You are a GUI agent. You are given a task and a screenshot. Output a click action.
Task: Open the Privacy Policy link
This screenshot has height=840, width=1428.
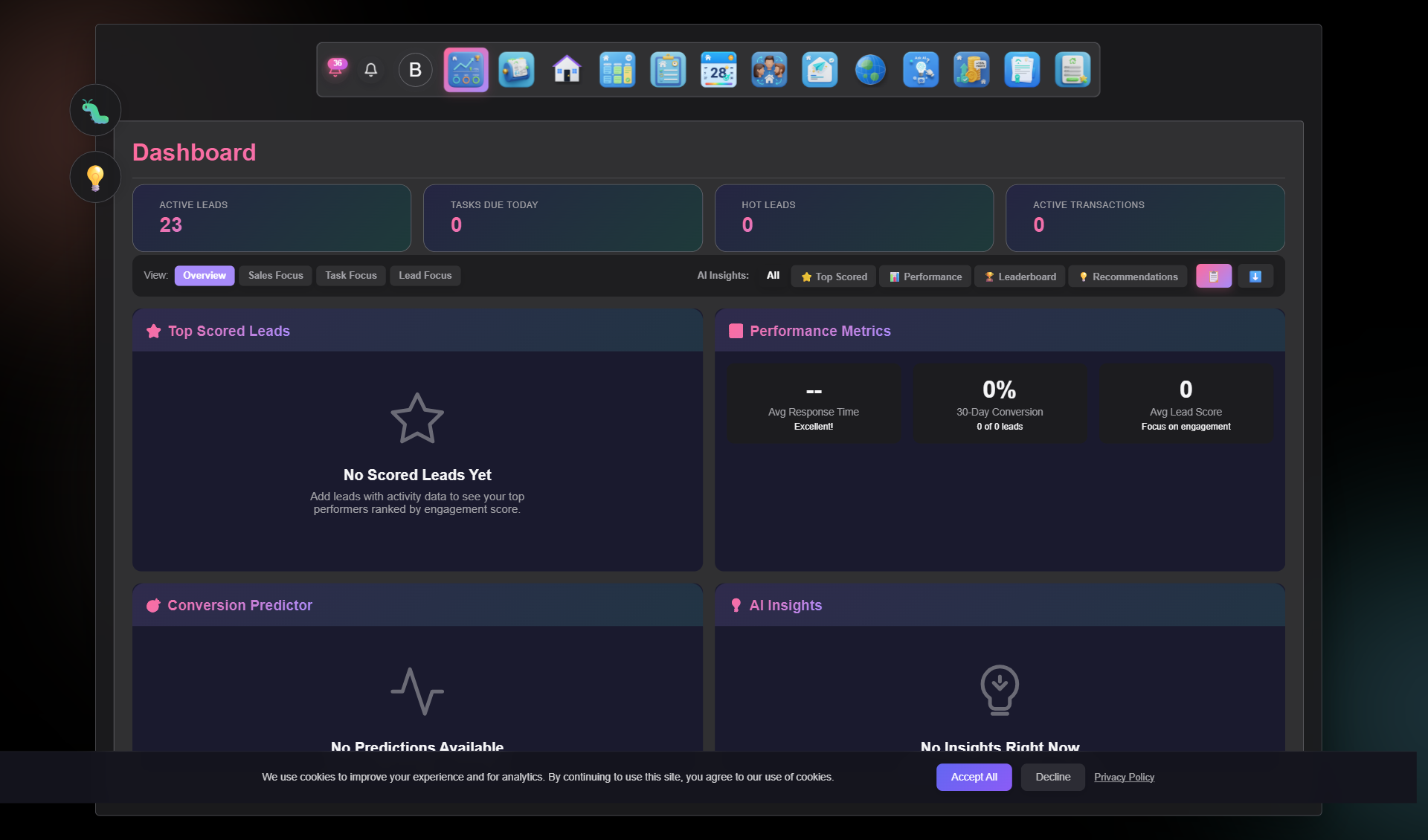point(1124,777)
